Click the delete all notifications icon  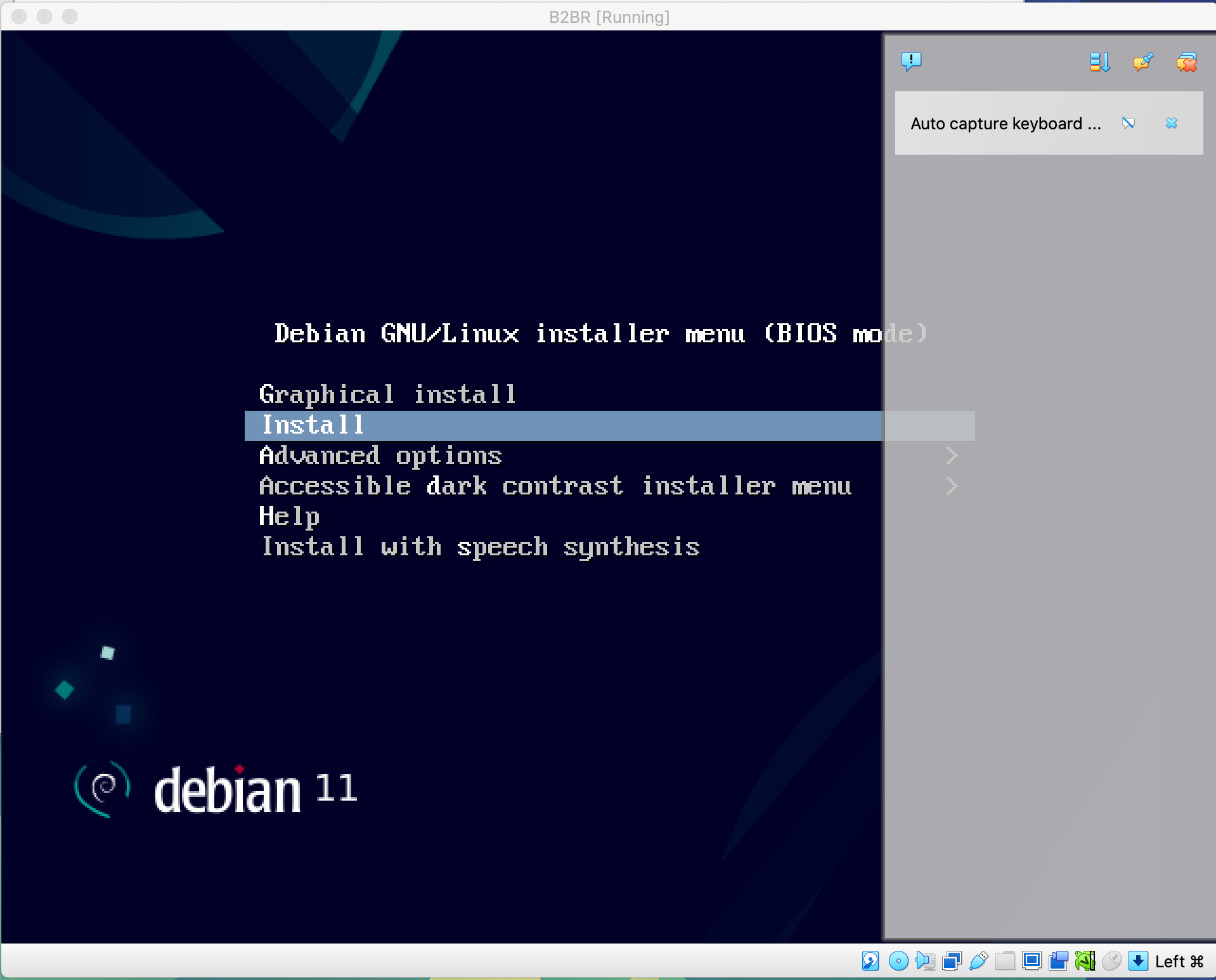[x=1187, y=63]
